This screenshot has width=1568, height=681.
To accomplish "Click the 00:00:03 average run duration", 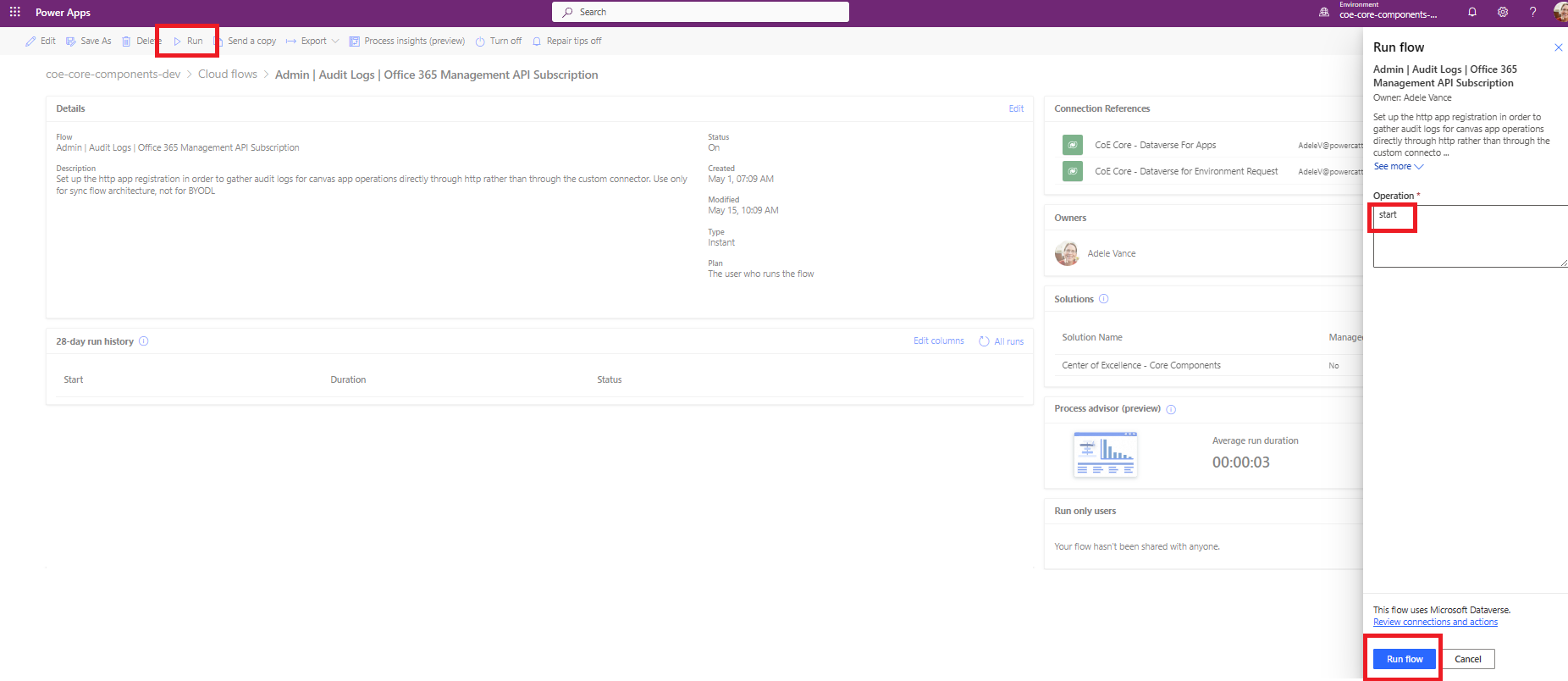I will tap(1241, 462).
